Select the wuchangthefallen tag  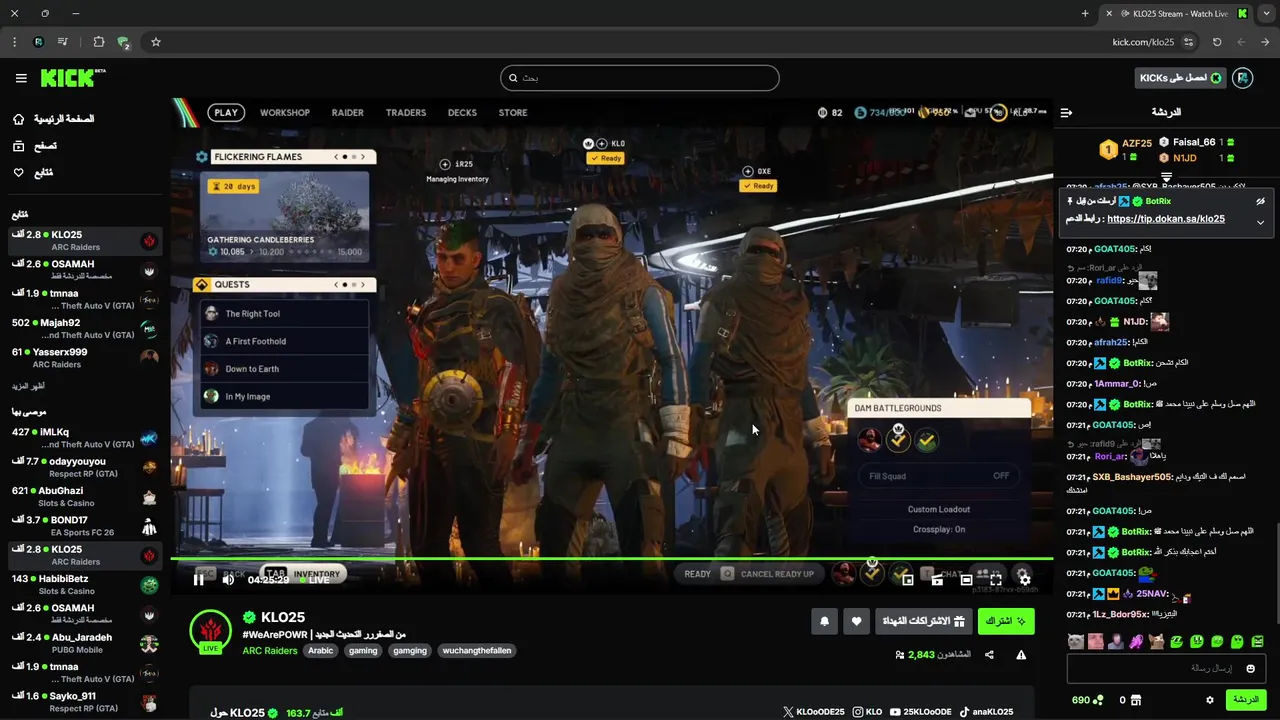point(479,651)
